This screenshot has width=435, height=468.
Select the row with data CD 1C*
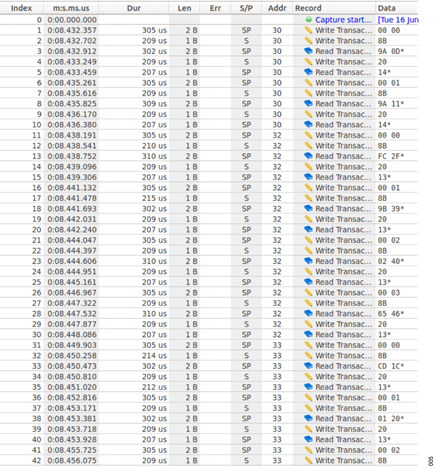point(209,366)
